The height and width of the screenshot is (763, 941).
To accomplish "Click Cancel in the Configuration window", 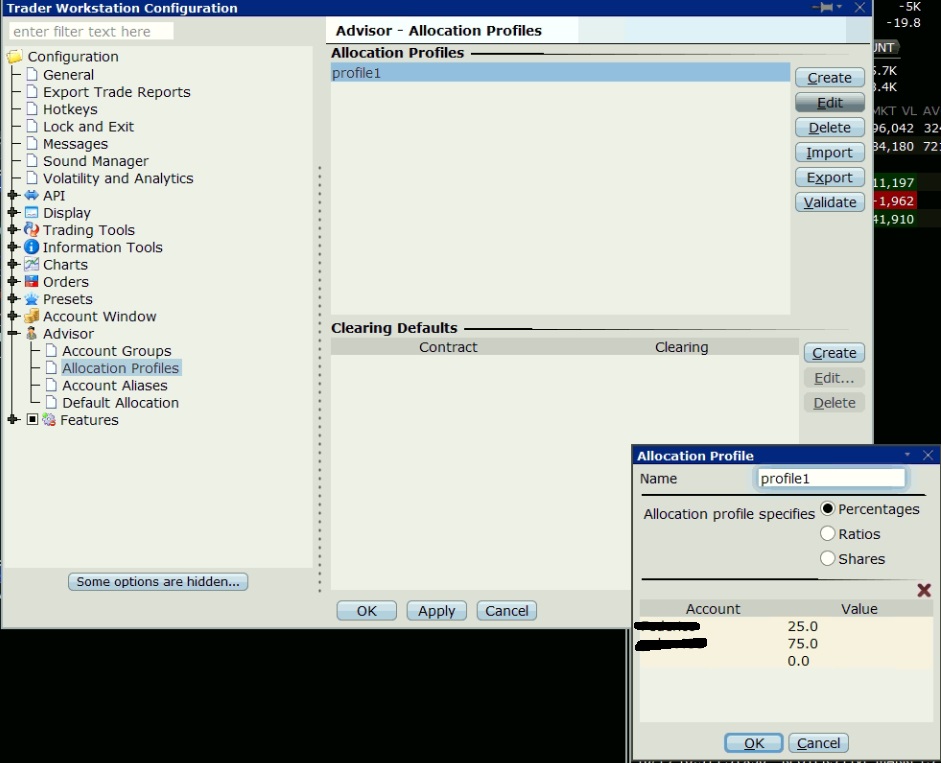I will (x=507, y=611).
